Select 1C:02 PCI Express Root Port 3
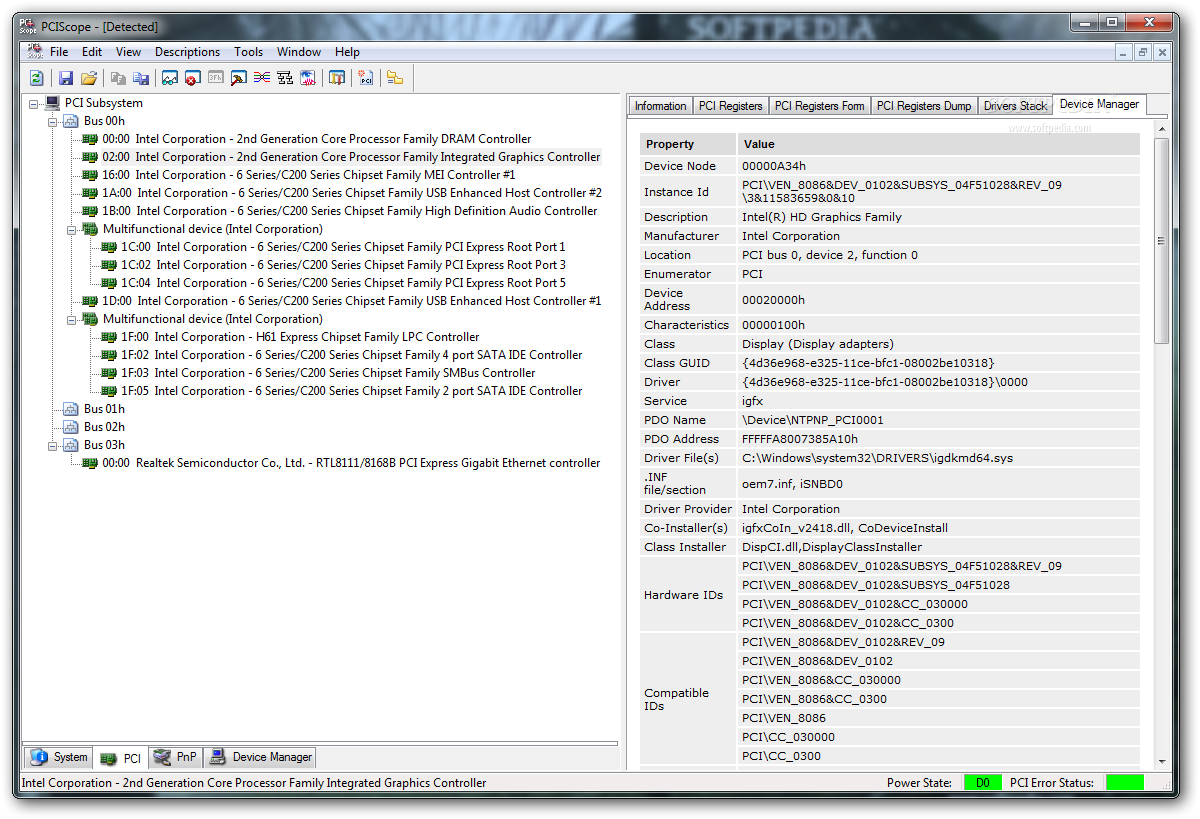1200x819 pixels. pyautogui.click(x=343, y=265)
